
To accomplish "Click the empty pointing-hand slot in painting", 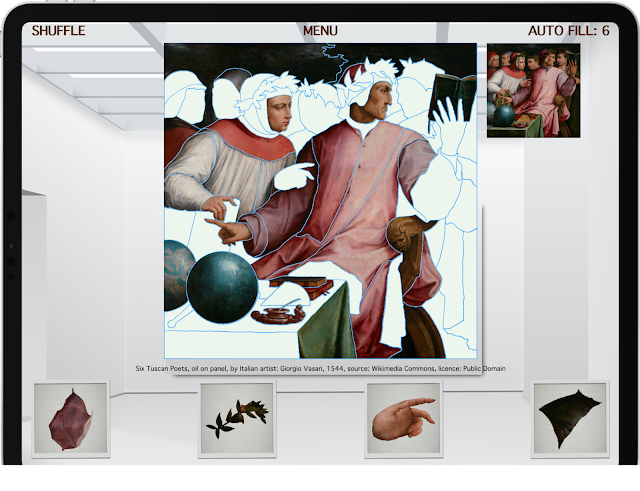I will click(x=295, y=176).
